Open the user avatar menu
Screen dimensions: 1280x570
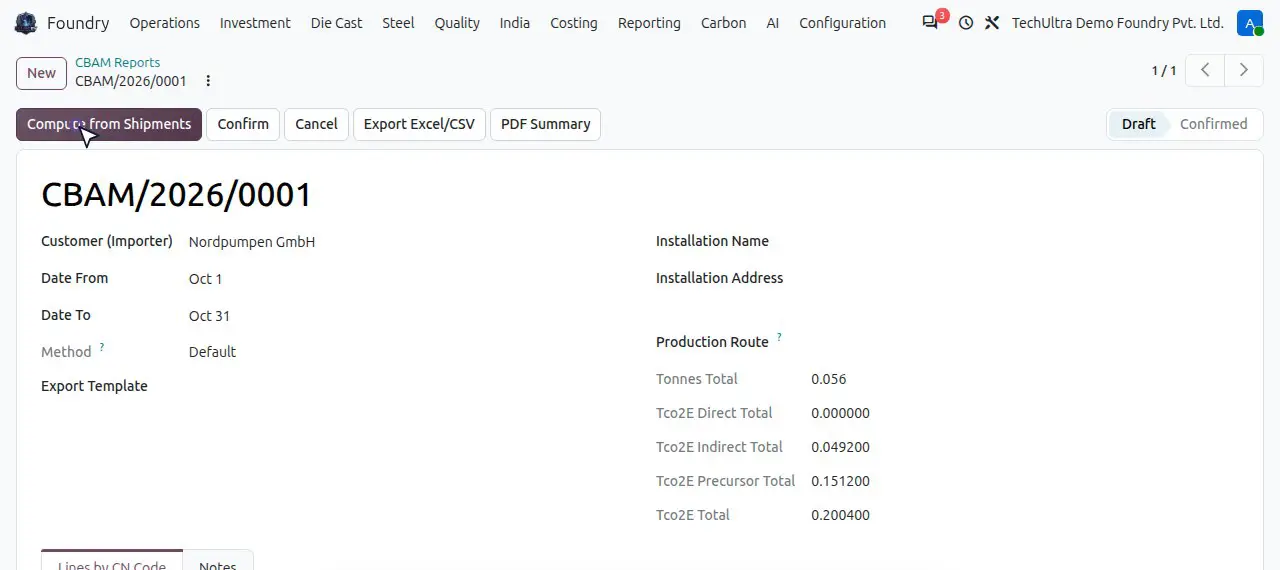pos(1249,23)
